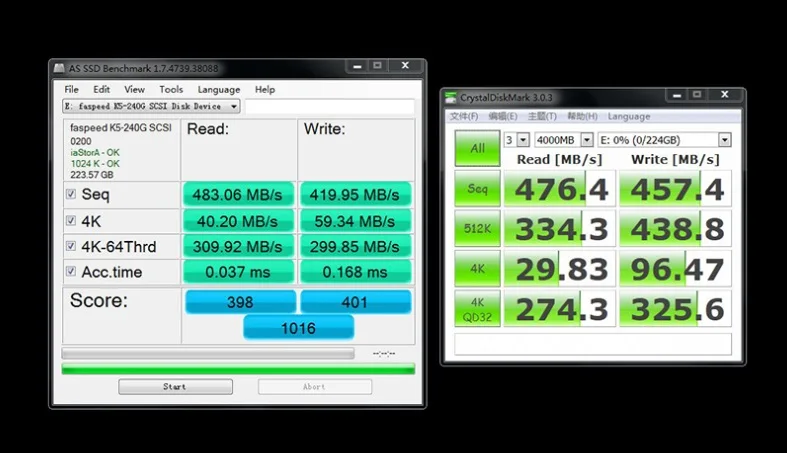Screen dimensions: 787x453
Task: Click the write access time 0.168 ms
Action: [x=355, y=272]
